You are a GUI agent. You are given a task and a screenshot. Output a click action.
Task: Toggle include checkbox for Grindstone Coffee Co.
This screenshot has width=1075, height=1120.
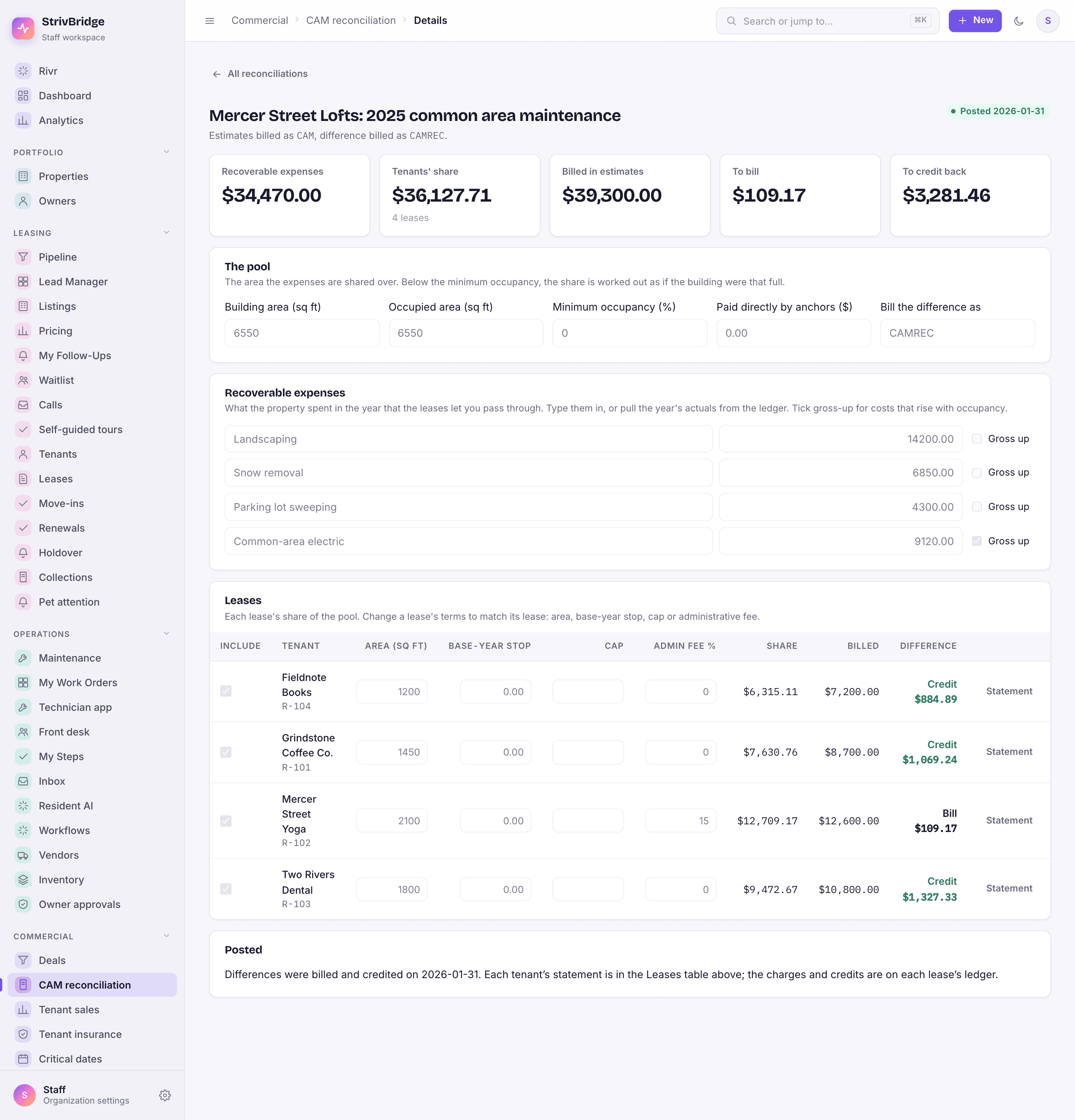click(x=225, y=752)
